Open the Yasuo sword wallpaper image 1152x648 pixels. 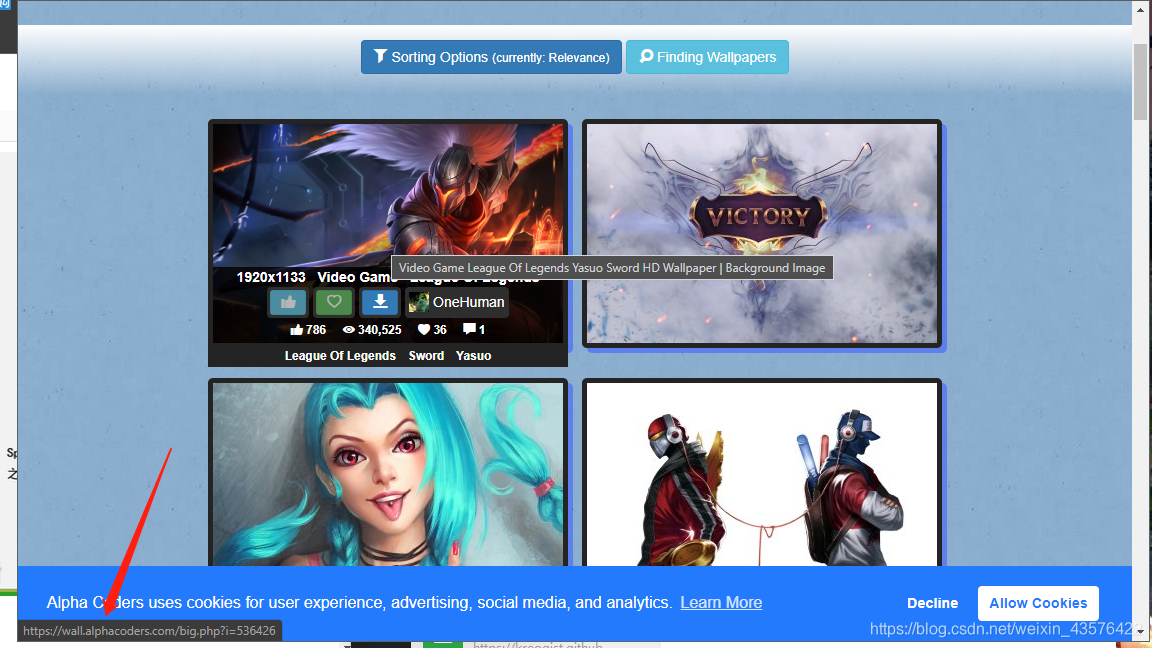click(388, 195)
